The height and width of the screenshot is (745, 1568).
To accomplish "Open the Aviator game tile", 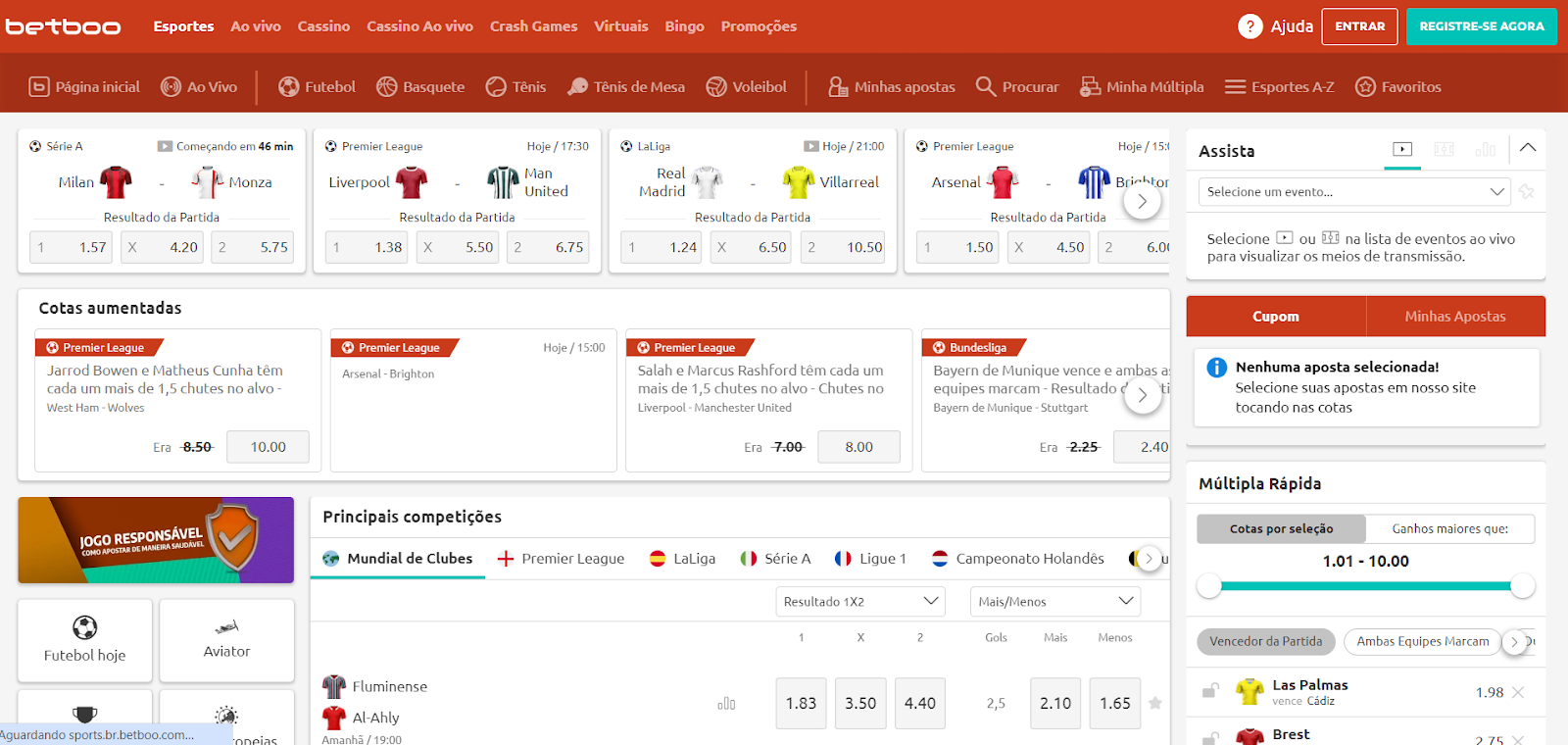I will click(x=226, y=640).
